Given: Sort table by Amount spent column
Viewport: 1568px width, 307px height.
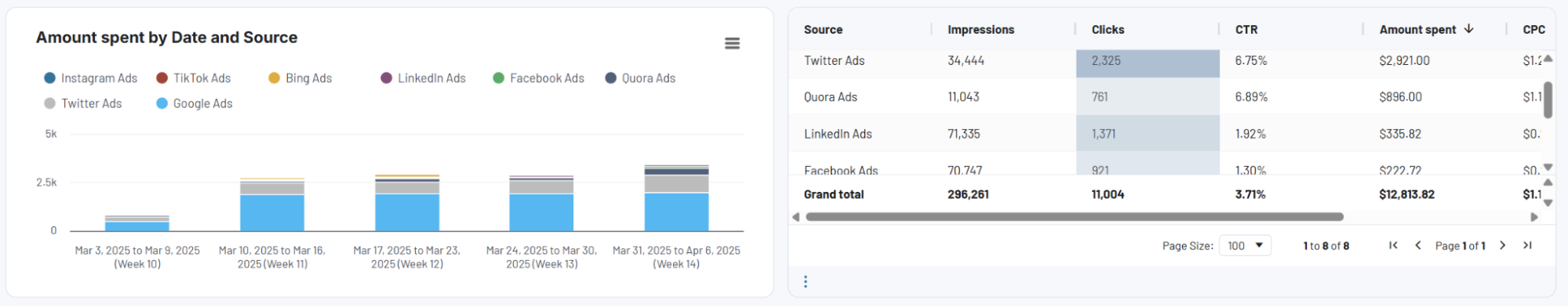Looking at the screenshot, I should click(1417, 30).
